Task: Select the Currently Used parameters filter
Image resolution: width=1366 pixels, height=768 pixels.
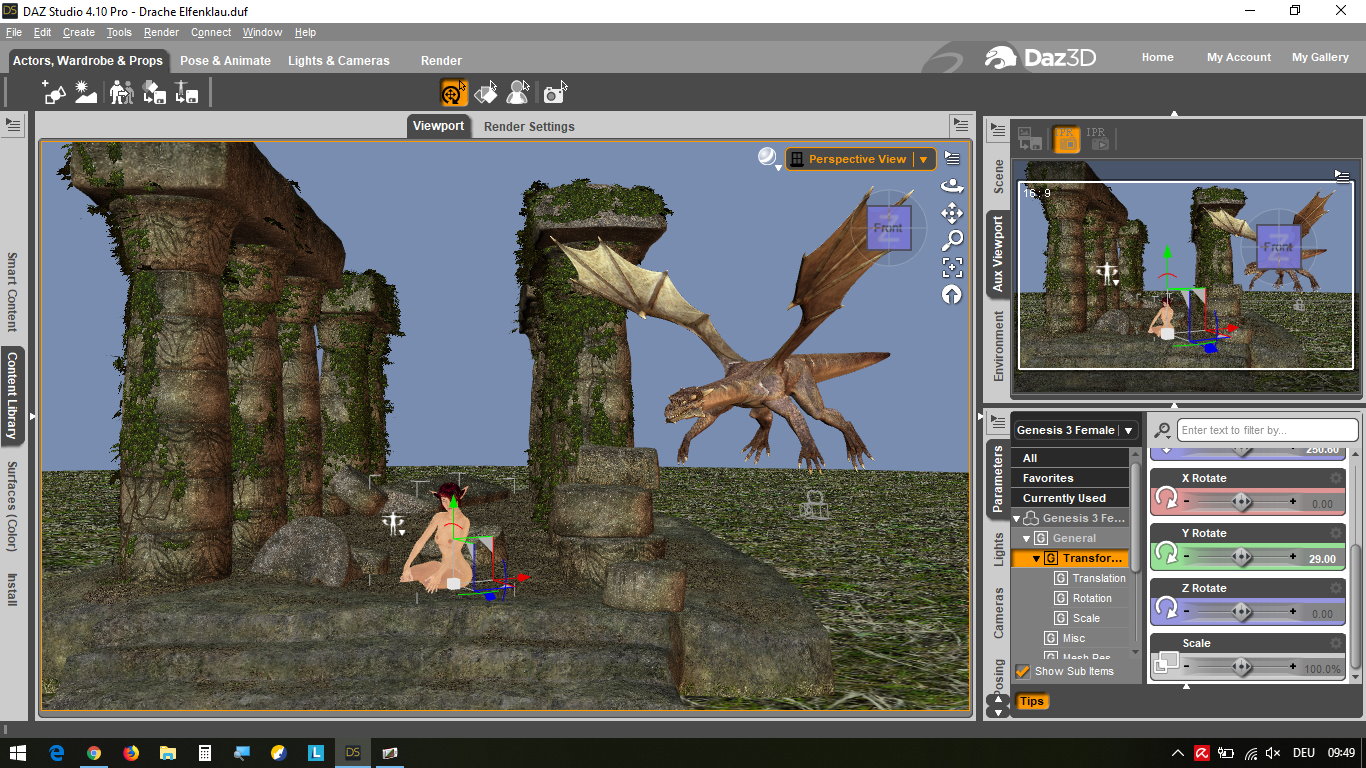Action: pyautogui.click(x=1070, y=498)
